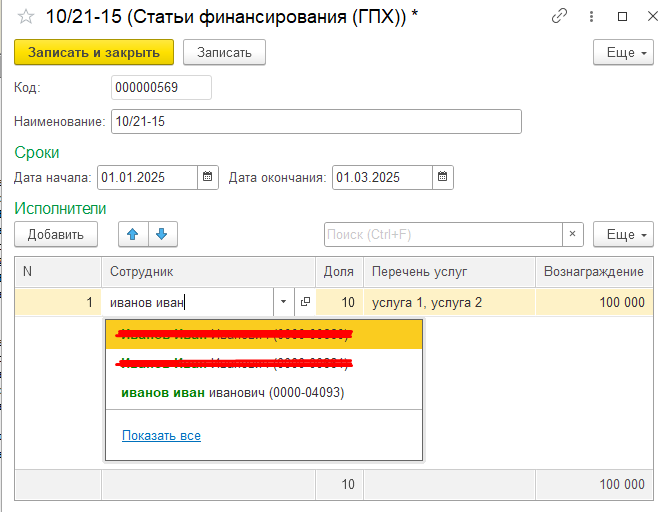The width and height of the screenshot is (671, 512).
Task: Expand Сотрудник dropdown arrow
Action: point(283,302)
